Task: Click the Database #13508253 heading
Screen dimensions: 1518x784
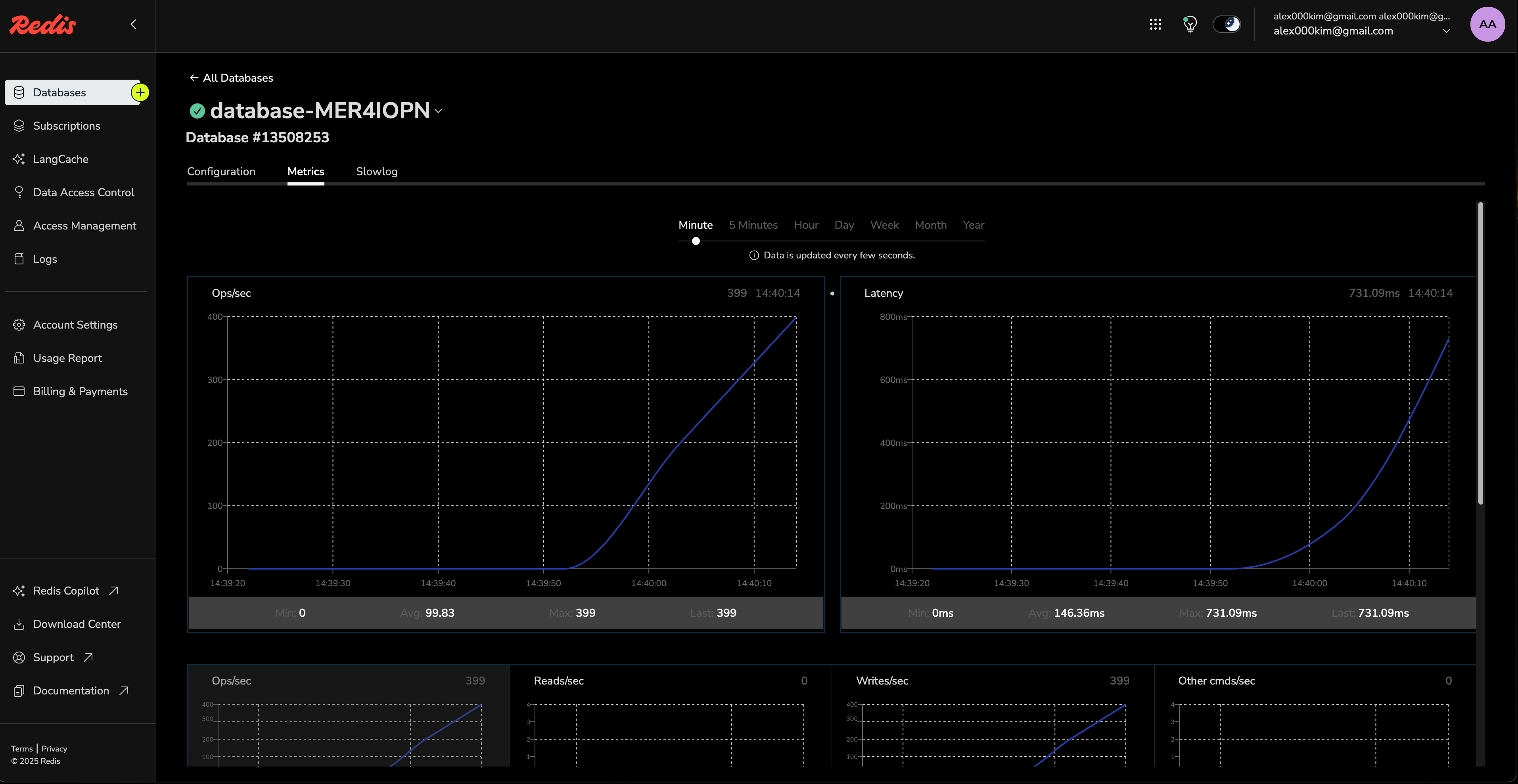Action: point(257,137)
